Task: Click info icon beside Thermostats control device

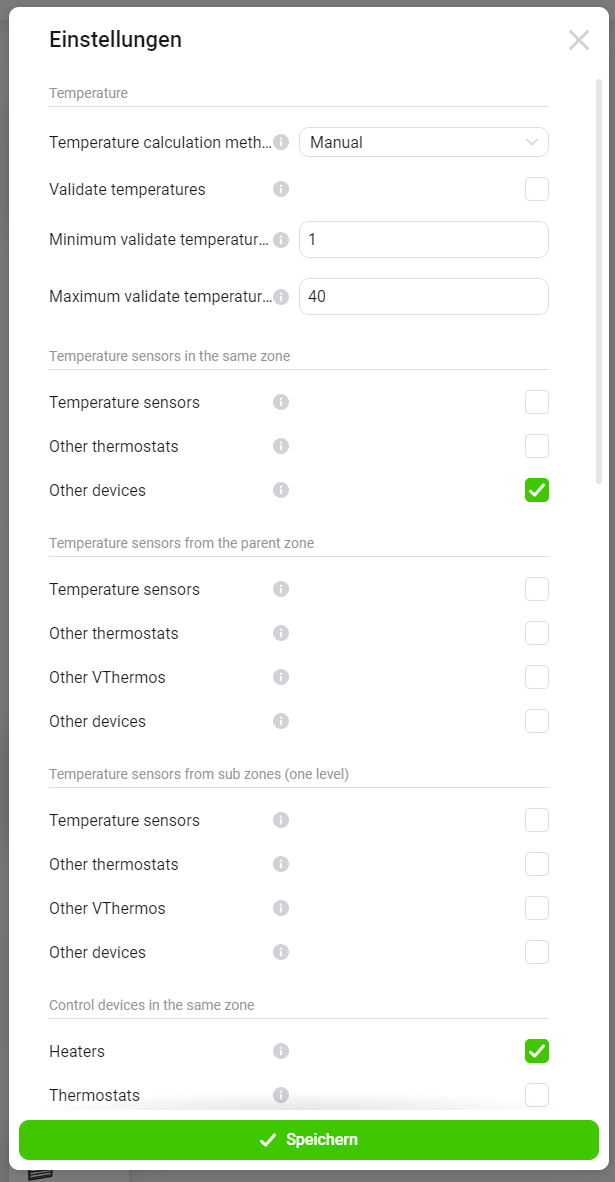Action: pos(281,1095)
